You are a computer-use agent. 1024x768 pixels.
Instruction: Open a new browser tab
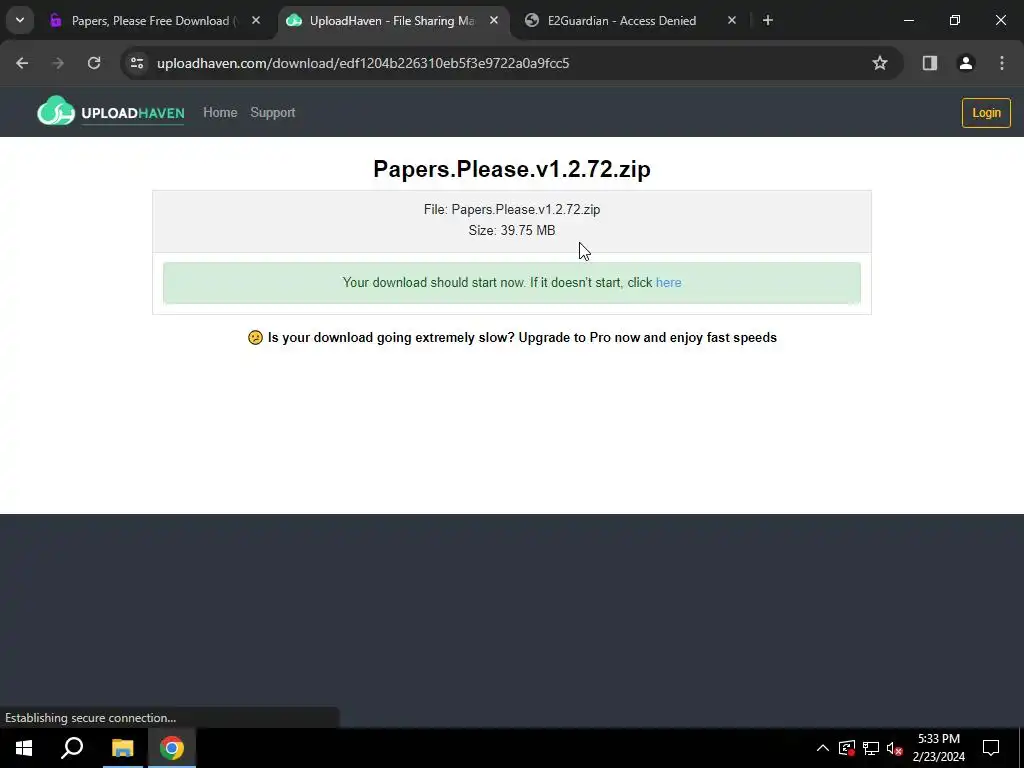(x=768, y=21)
